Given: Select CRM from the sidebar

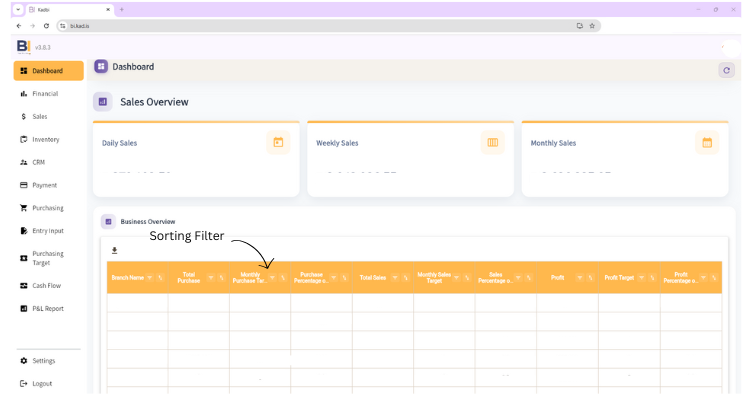Looking at the screenshot, I should click(x=38, y=162).
